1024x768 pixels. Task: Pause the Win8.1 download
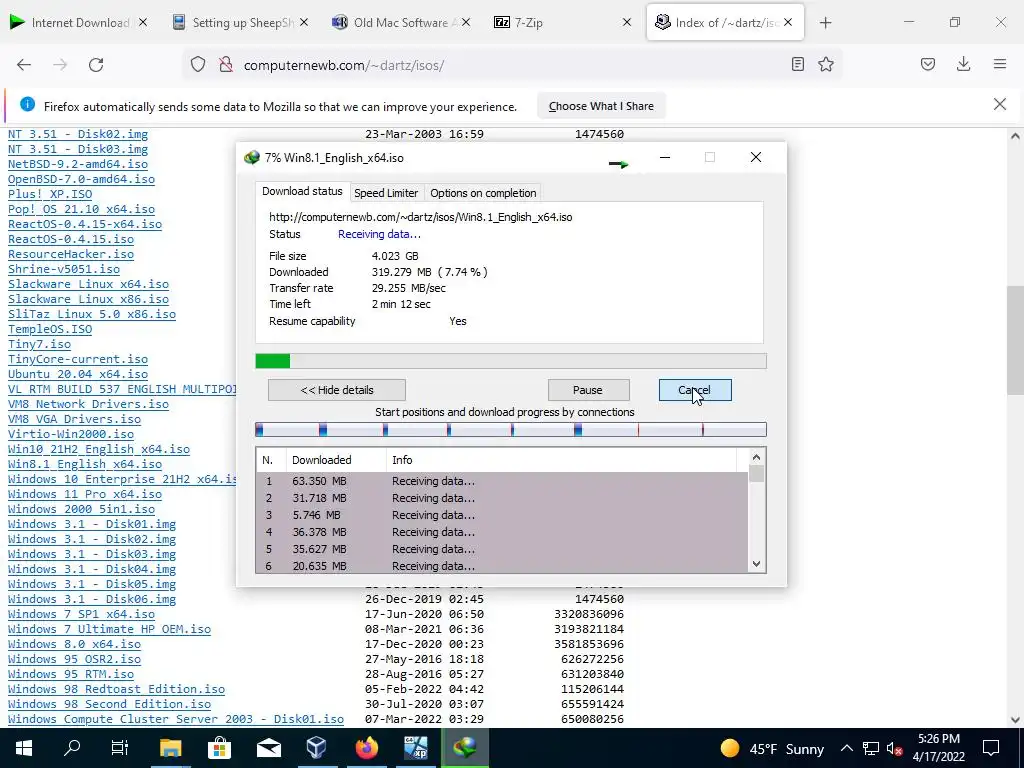click(588, 390)
